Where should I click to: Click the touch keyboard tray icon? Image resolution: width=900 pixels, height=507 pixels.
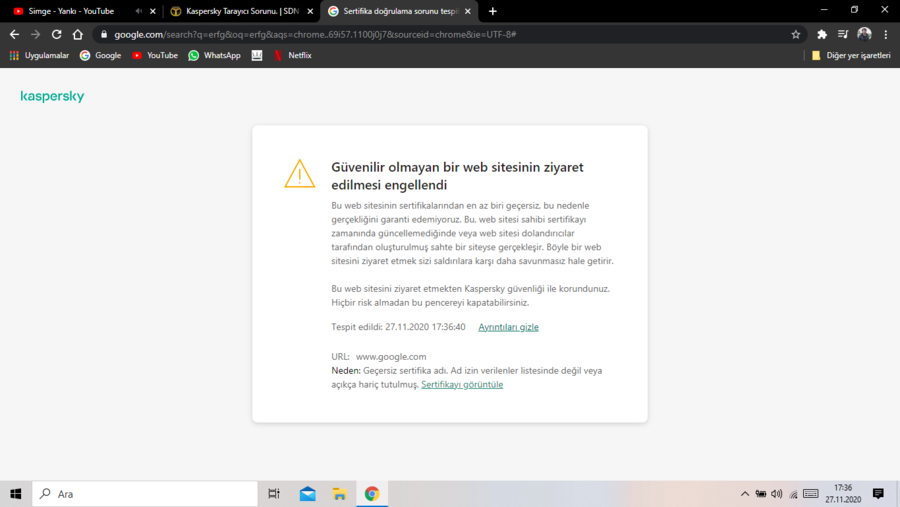click(x=811, y=494)
